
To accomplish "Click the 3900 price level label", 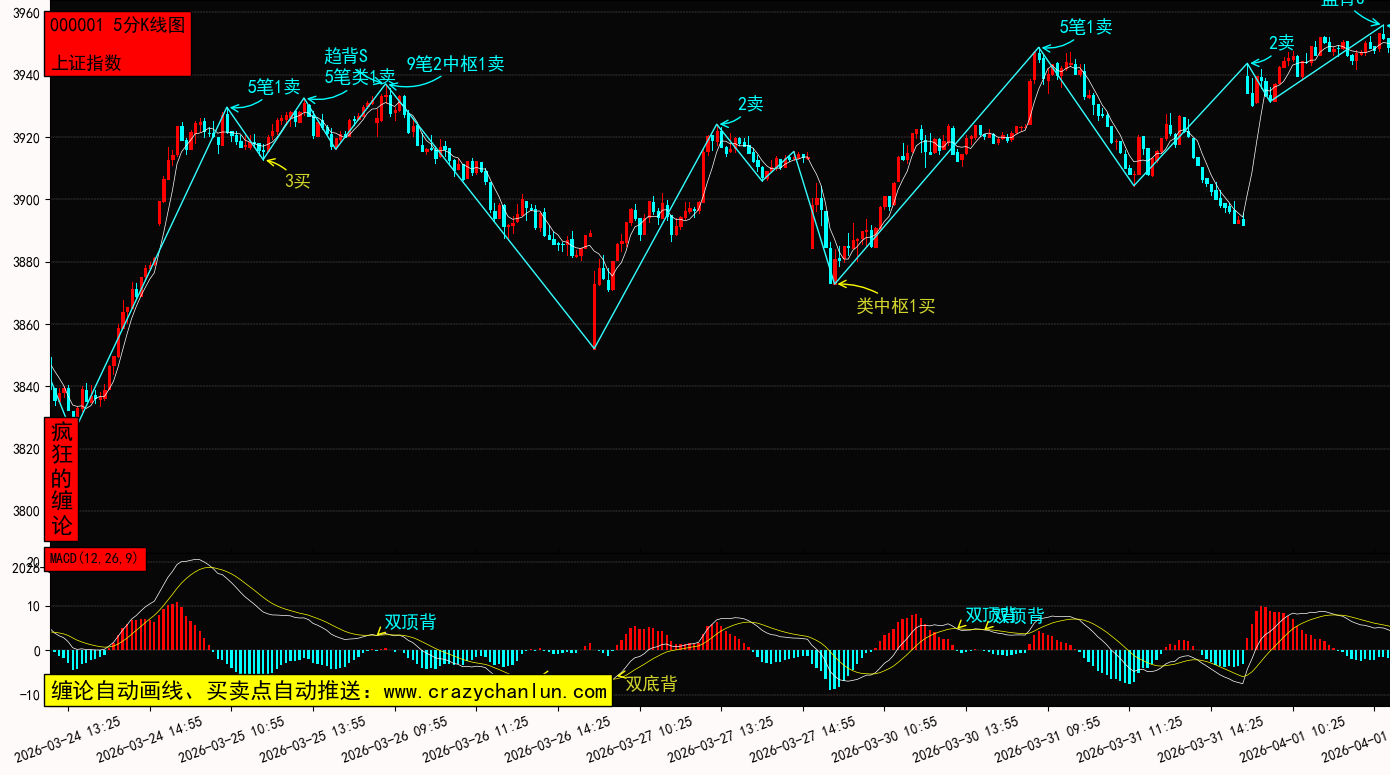I will 26,201.
